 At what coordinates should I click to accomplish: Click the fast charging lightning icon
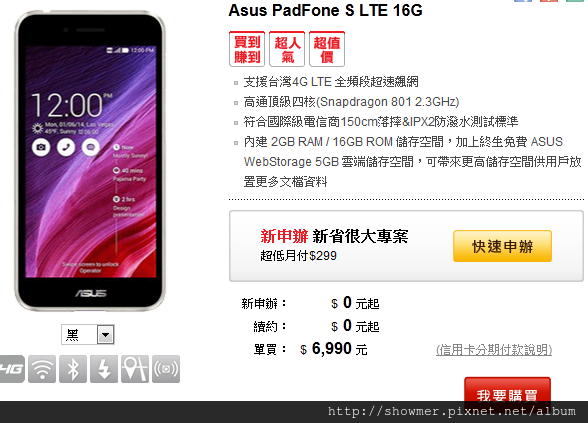tap(104, 369)
